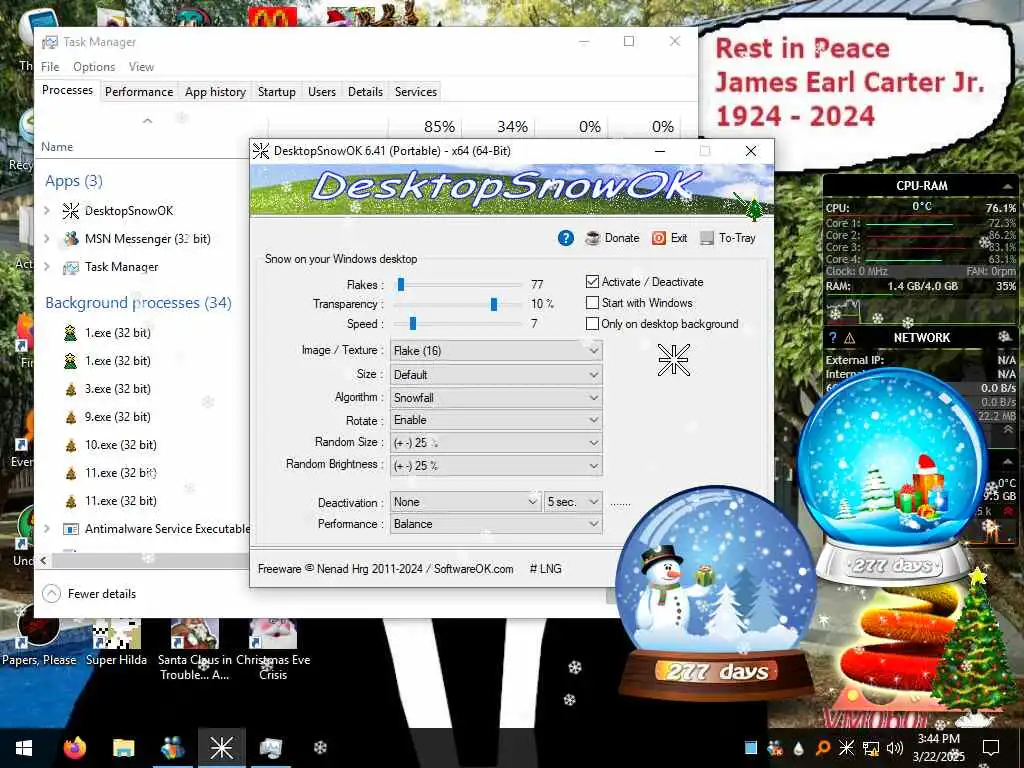Viewport: 1024px width, 768px height.
Task: Click the Task Manager app icon in process list
Action: [x=71, y=267]
